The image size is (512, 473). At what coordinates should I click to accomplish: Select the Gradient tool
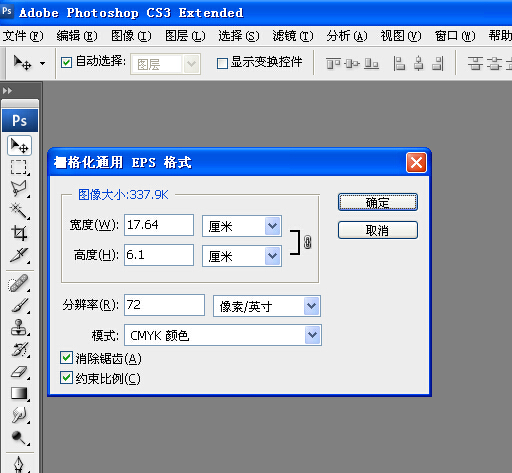[19, 393]
